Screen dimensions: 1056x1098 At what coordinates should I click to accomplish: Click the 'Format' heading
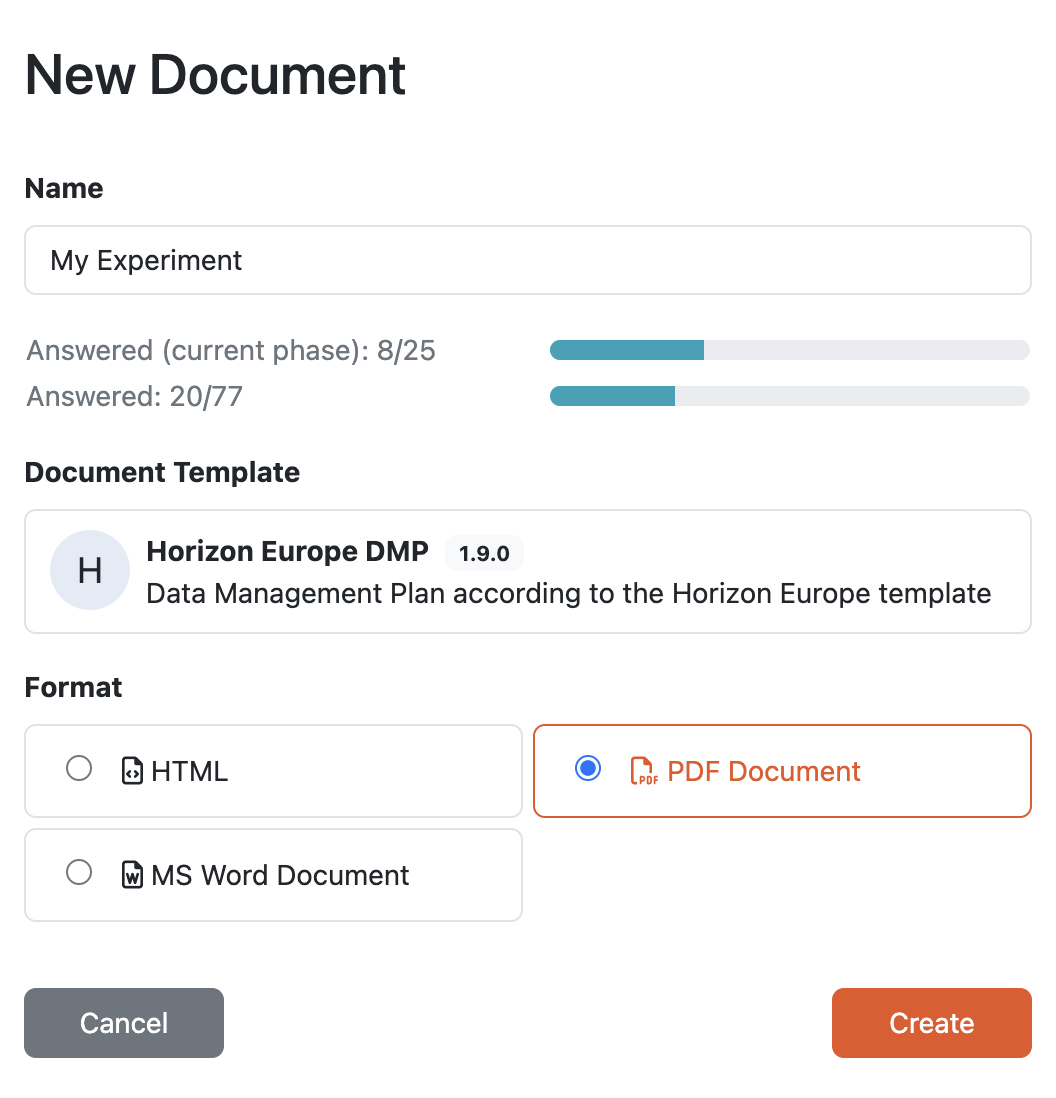[74, 688]
